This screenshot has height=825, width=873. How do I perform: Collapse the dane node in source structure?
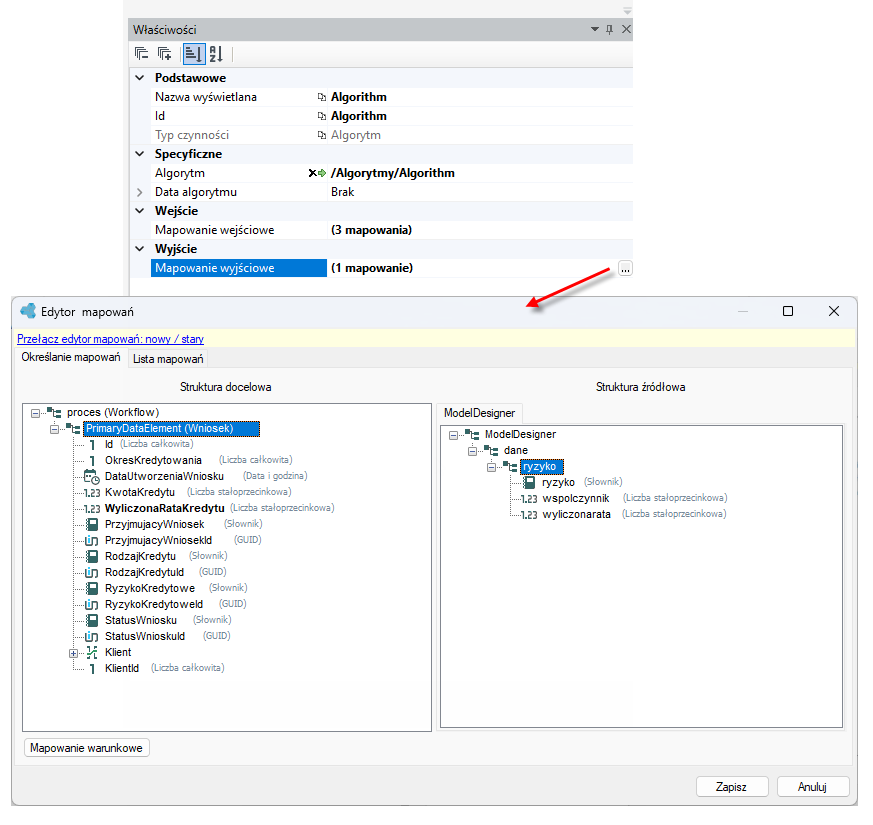pos(472,451)
